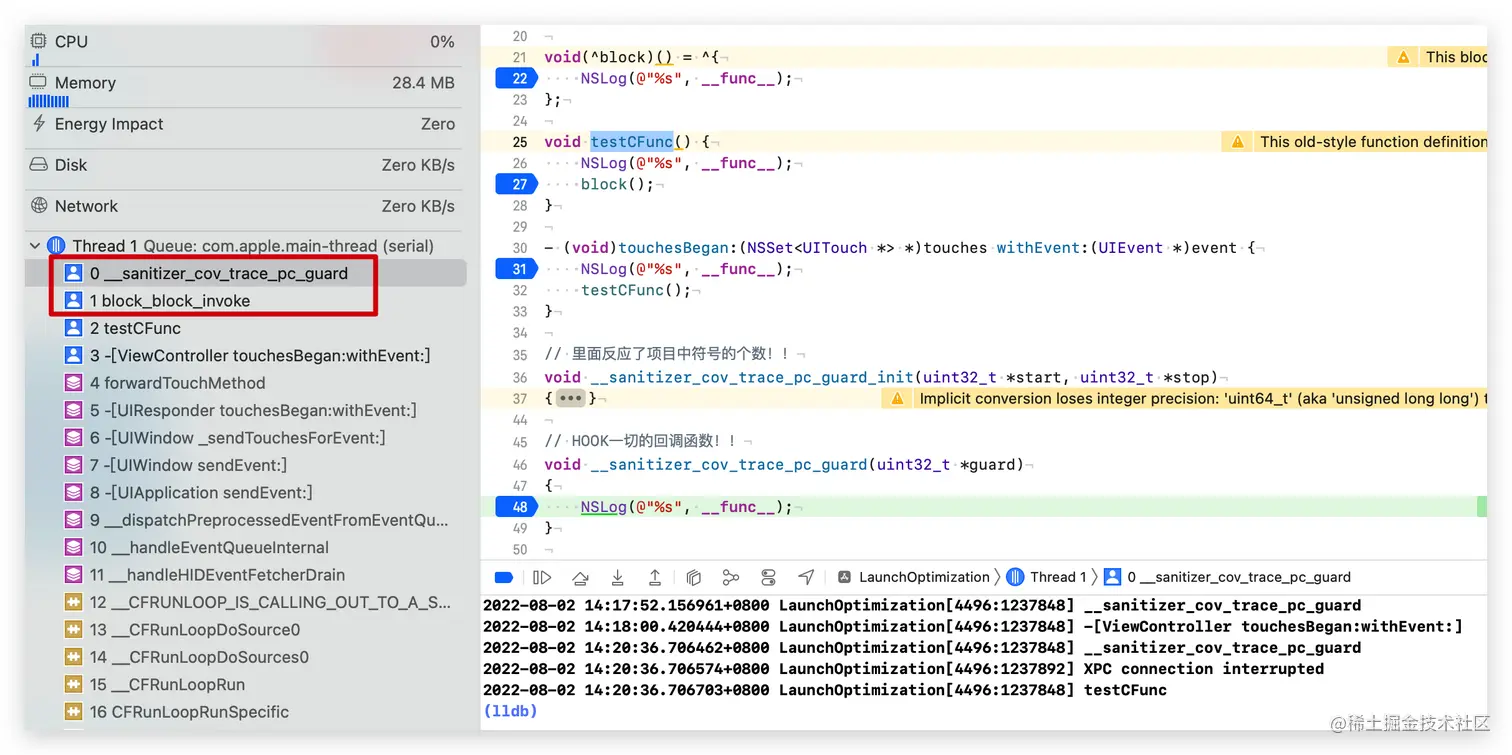Simulate a device location
This screenshot has width=1512, height=755.
pyautogui.click(x=806, y=577)
